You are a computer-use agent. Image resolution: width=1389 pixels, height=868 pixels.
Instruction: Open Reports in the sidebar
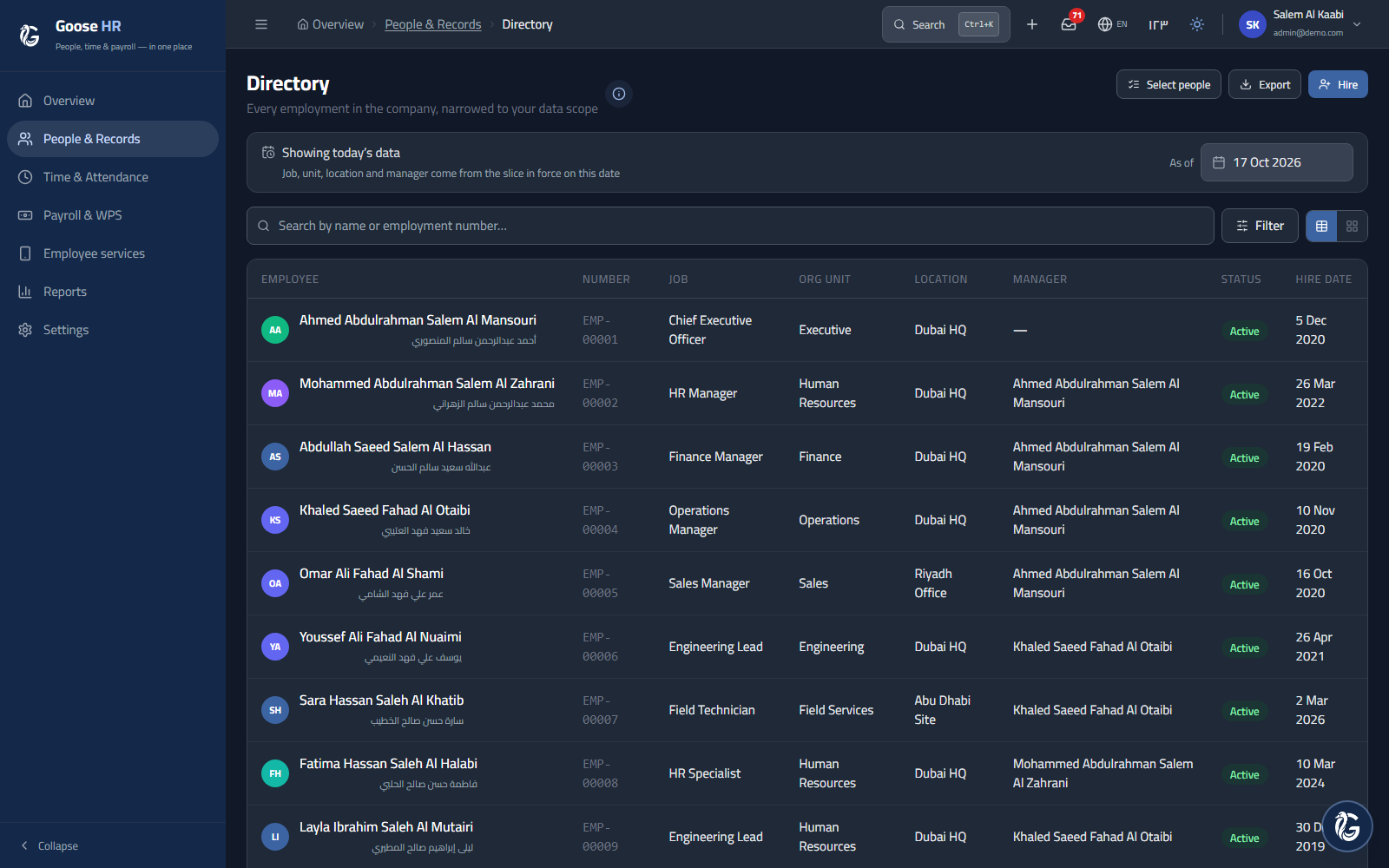point(113,292)
